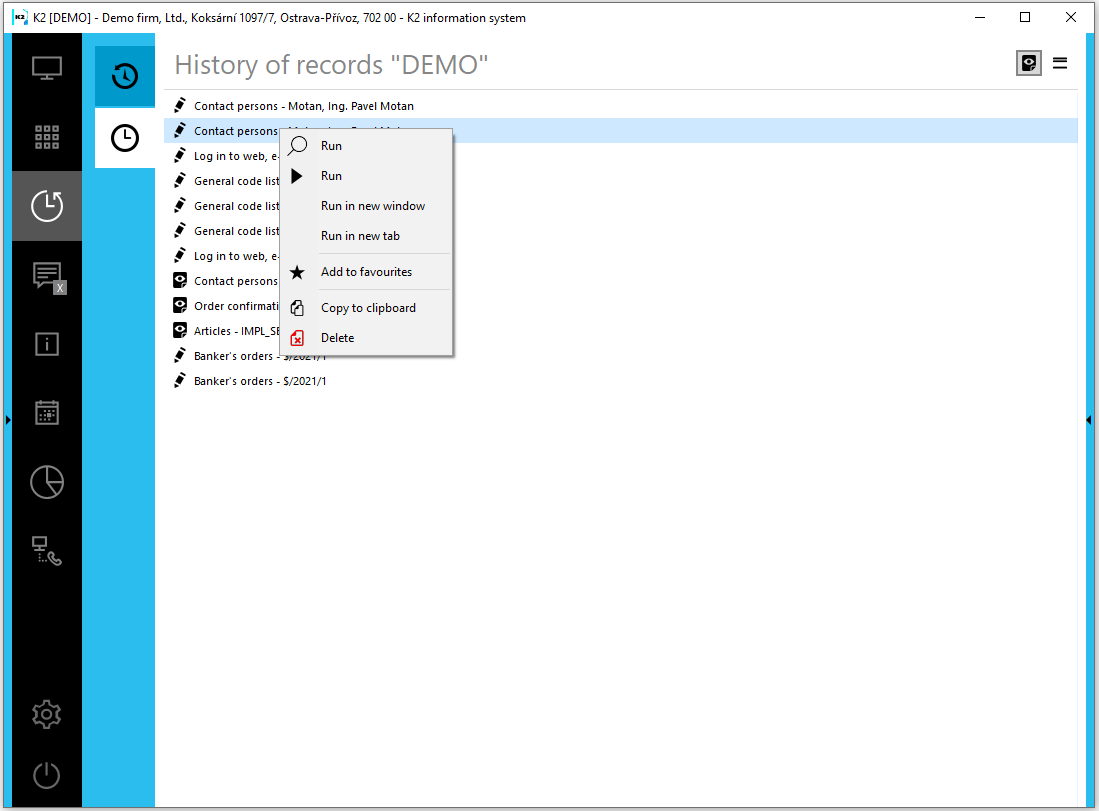The image size is (1099, 811).
Task: Click the red delete document icon
Action: point(297,338)
